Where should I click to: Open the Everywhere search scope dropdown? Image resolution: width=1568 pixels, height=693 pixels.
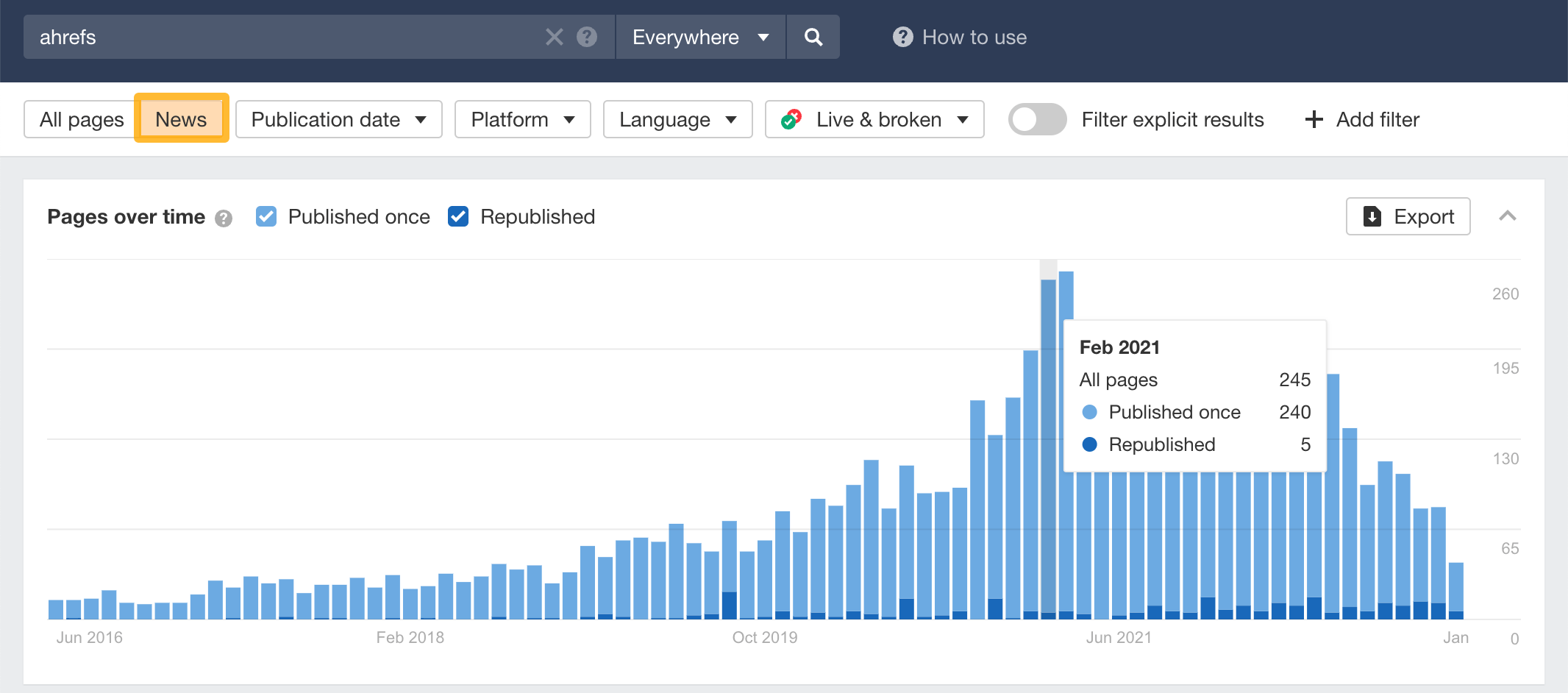pos(699,37)
